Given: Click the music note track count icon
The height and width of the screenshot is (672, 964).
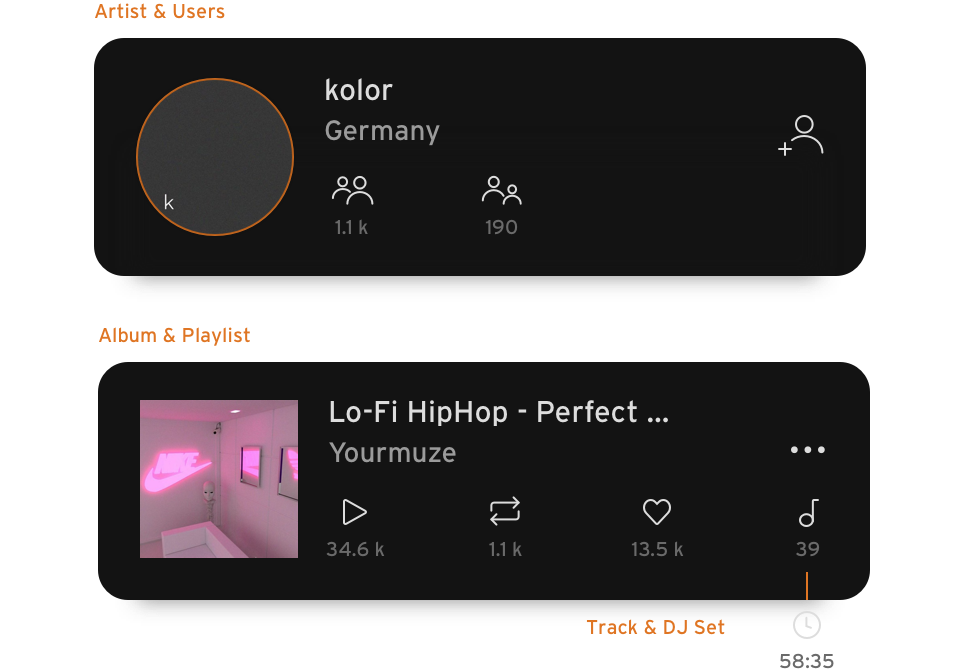Looking at the screenshot, I should click(x=808, y=513).
